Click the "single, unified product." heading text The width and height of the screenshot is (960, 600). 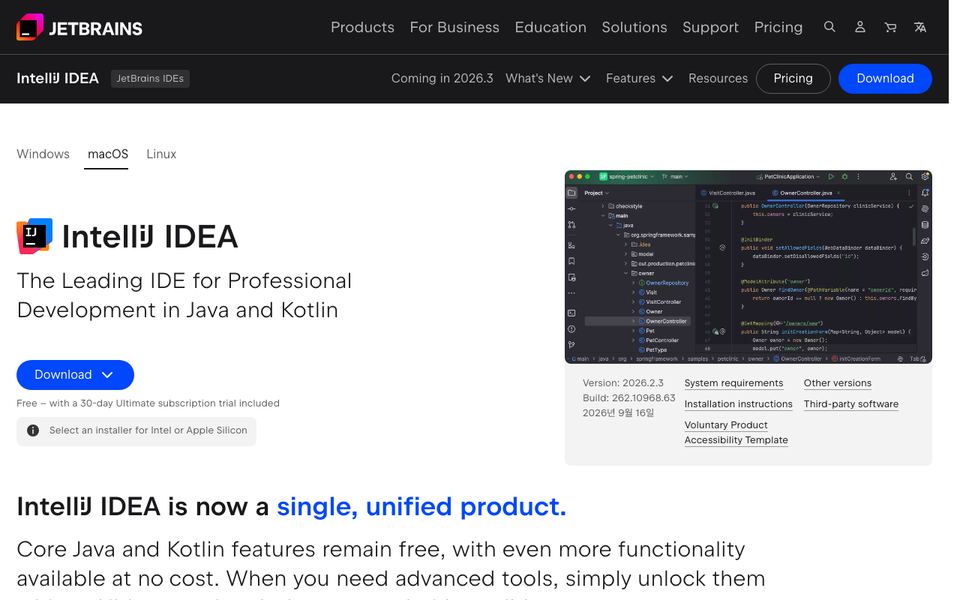(x=421, y=507)
